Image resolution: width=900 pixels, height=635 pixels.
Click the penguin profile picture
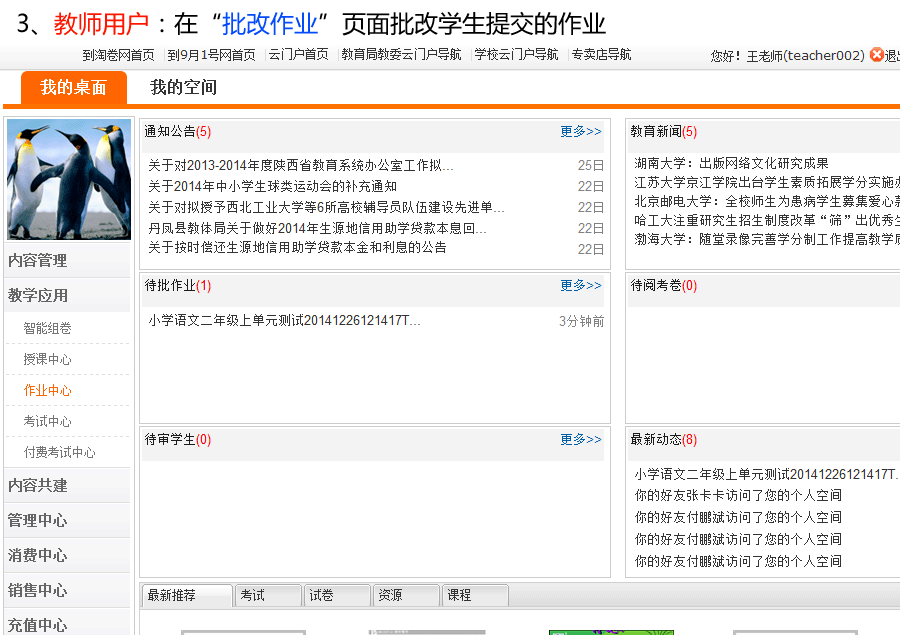(69, 180)
